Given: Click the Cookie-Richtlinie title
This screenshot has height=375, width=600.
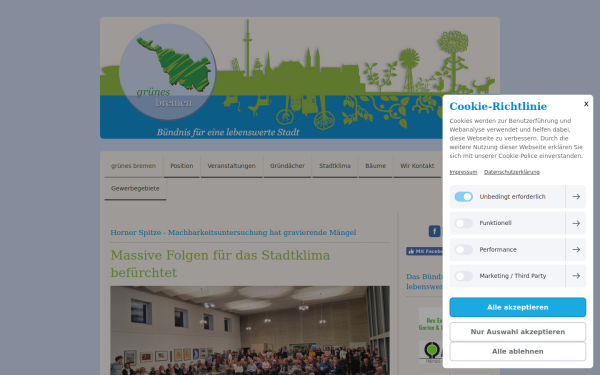Looking at the screenshot, I should click(498, 106).
